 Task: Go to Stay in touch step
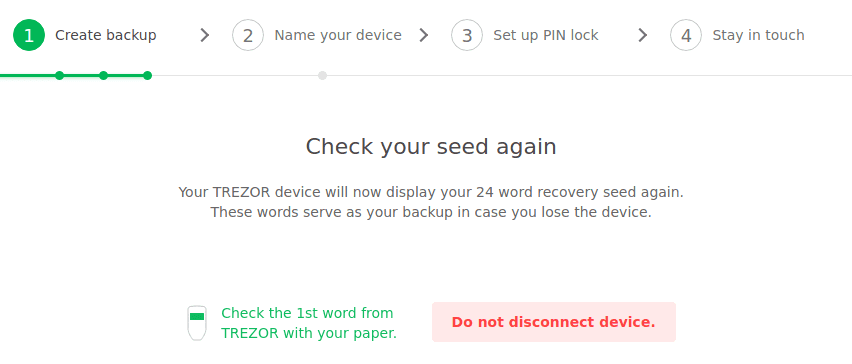(x=758, y=35)
